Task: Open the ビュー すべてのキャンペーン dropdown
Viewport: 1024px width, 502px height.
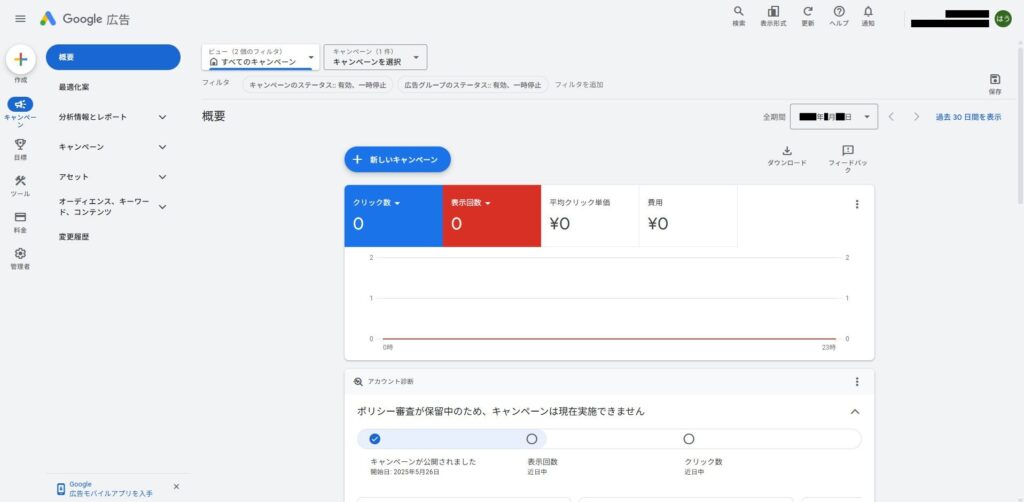Action: (x=261, y=57)
